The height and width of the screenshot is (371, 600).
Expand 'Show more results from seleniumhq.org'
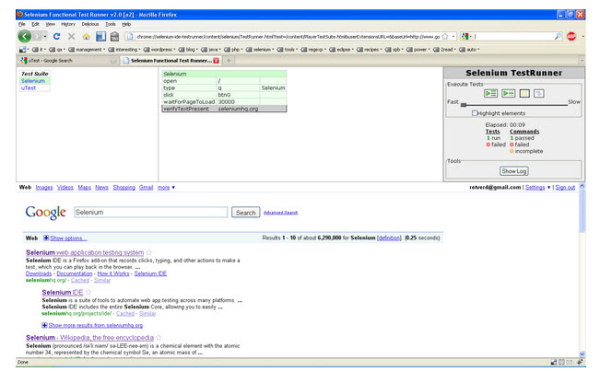(95, 325)
